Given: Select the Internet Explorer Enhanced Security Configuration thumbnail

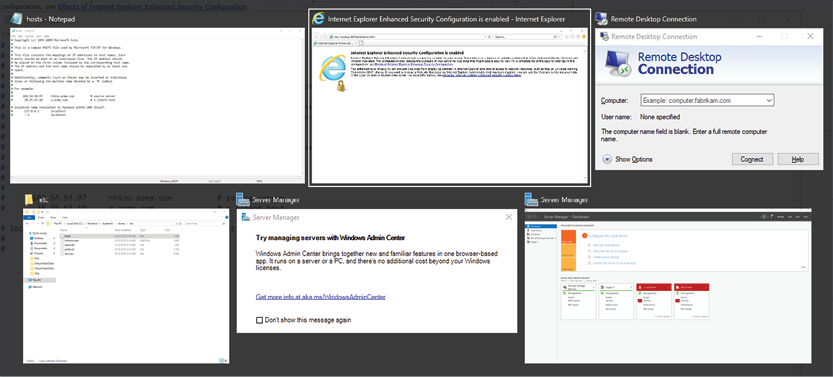Looking at the screenshot, I should 449,106.
